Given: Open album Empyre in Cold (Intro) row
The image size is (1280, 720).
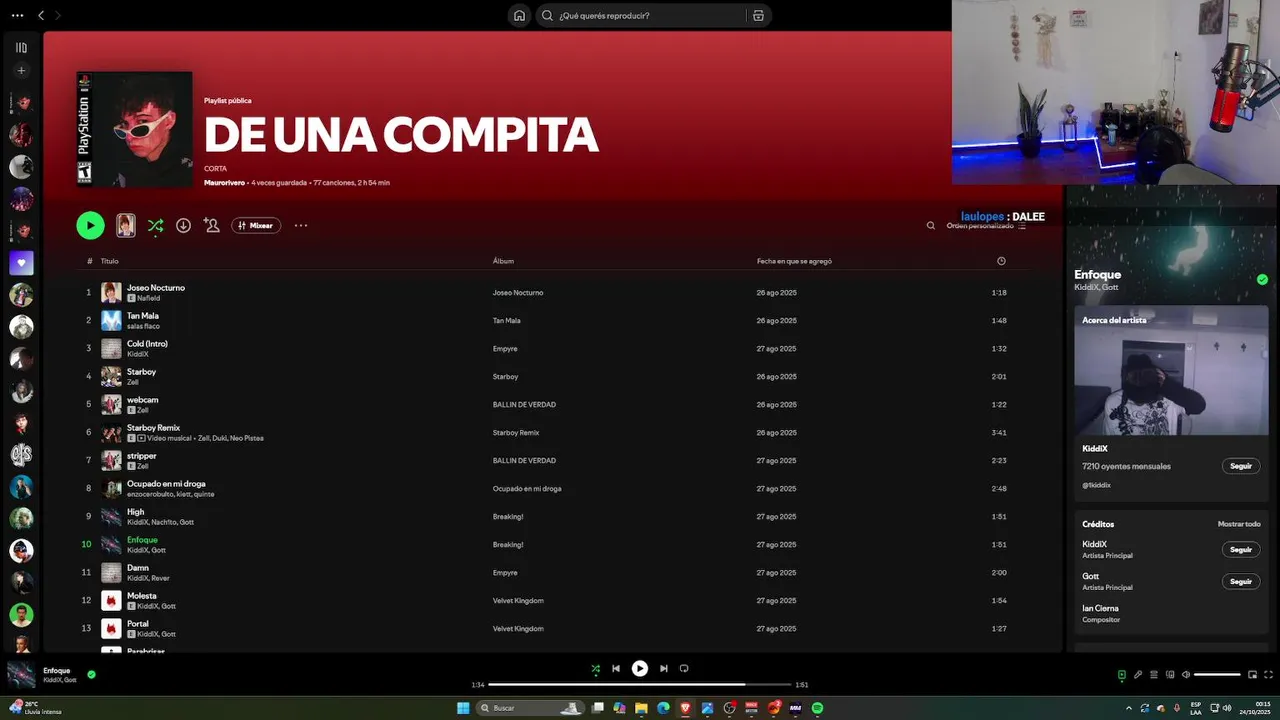Looking at the screenshot, I should click(x=505, y=349).
